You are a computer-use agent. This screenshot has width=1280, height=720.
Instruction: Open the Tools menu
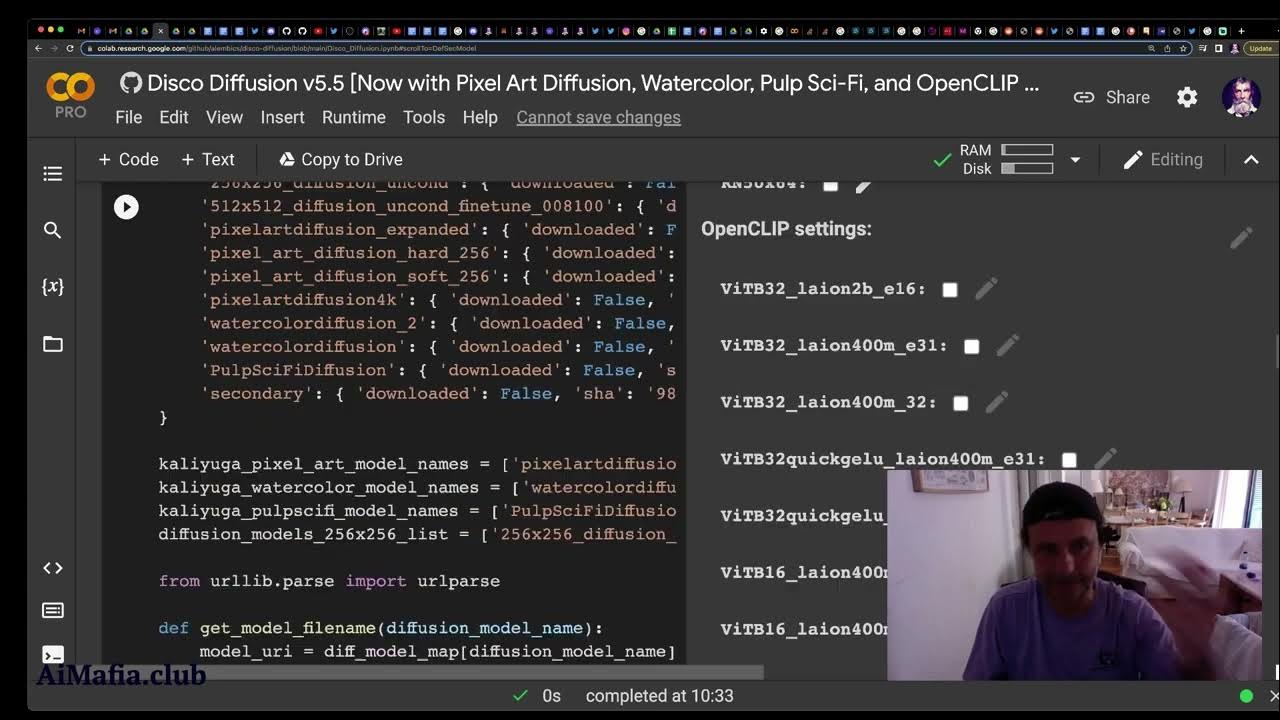point(424,117)
